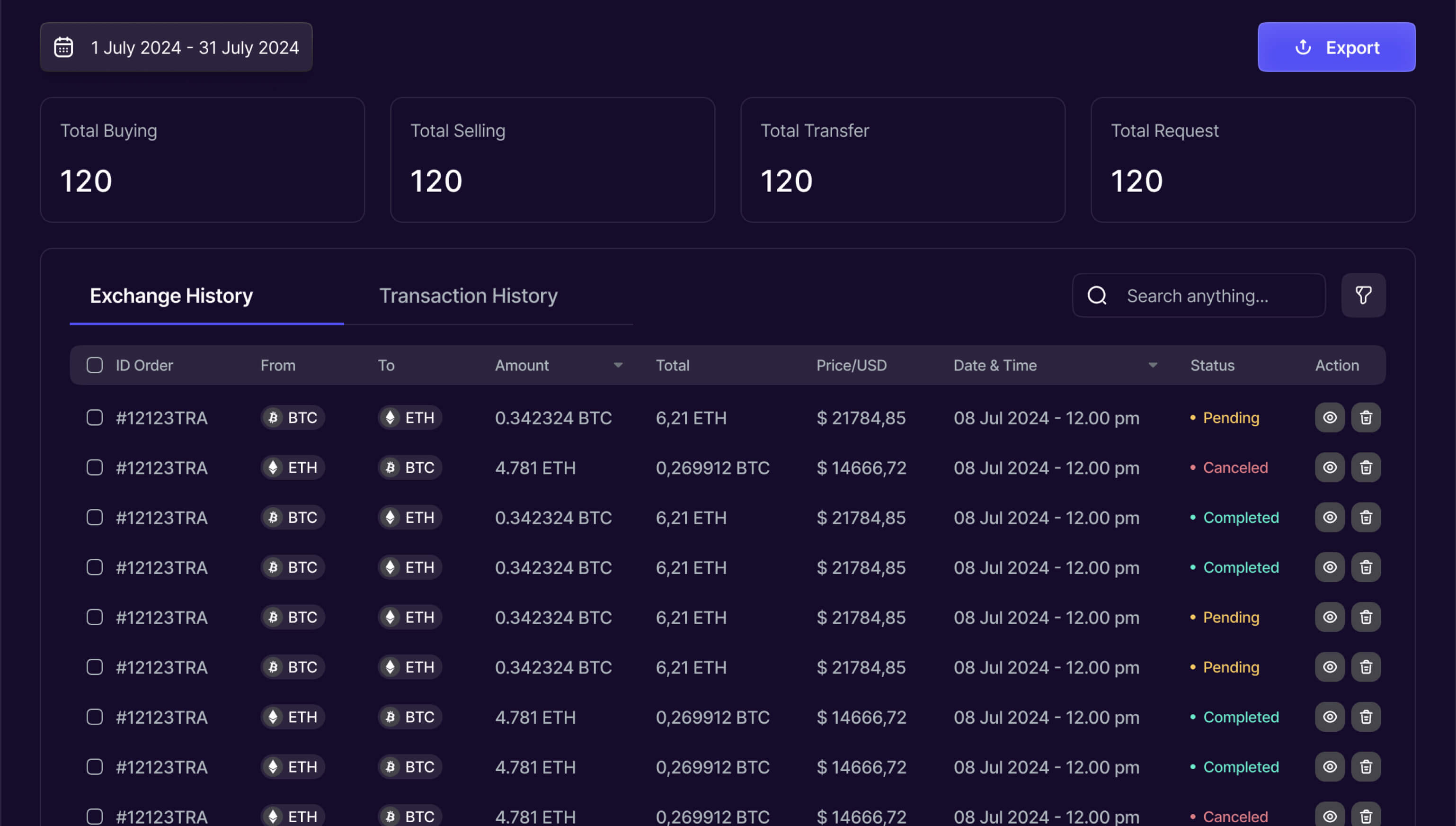Click eye icon on first Canceled row
This screenshot has width=1456, height=826.
point(1329,467)
